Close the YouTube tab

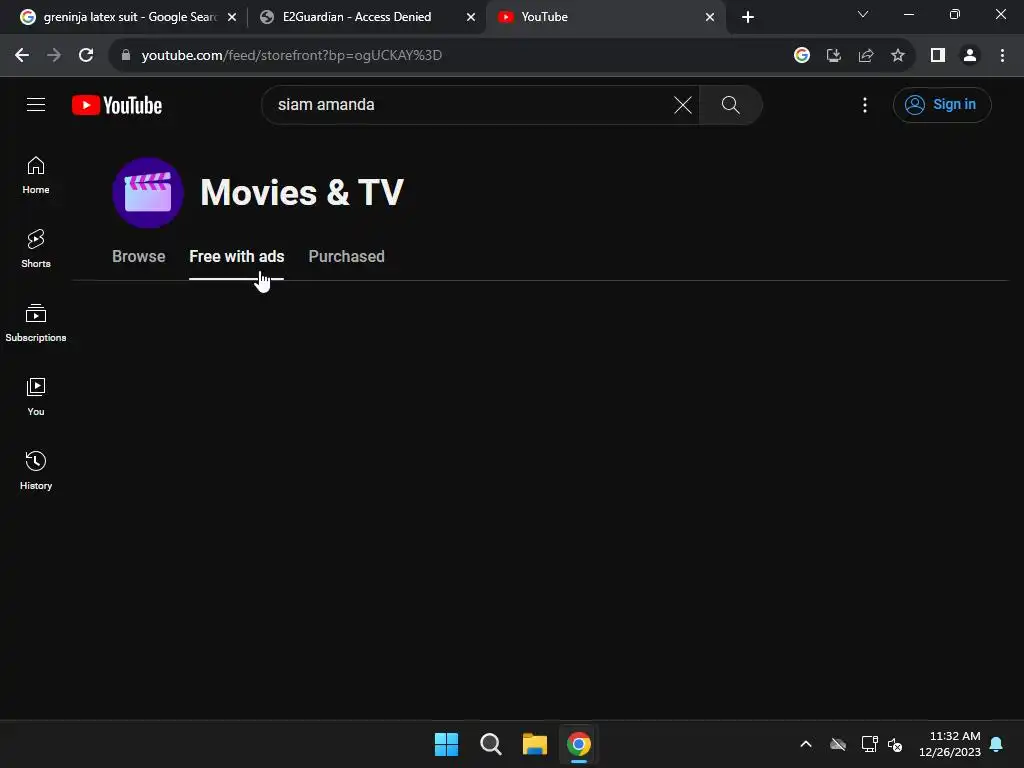tap(710, 17)
